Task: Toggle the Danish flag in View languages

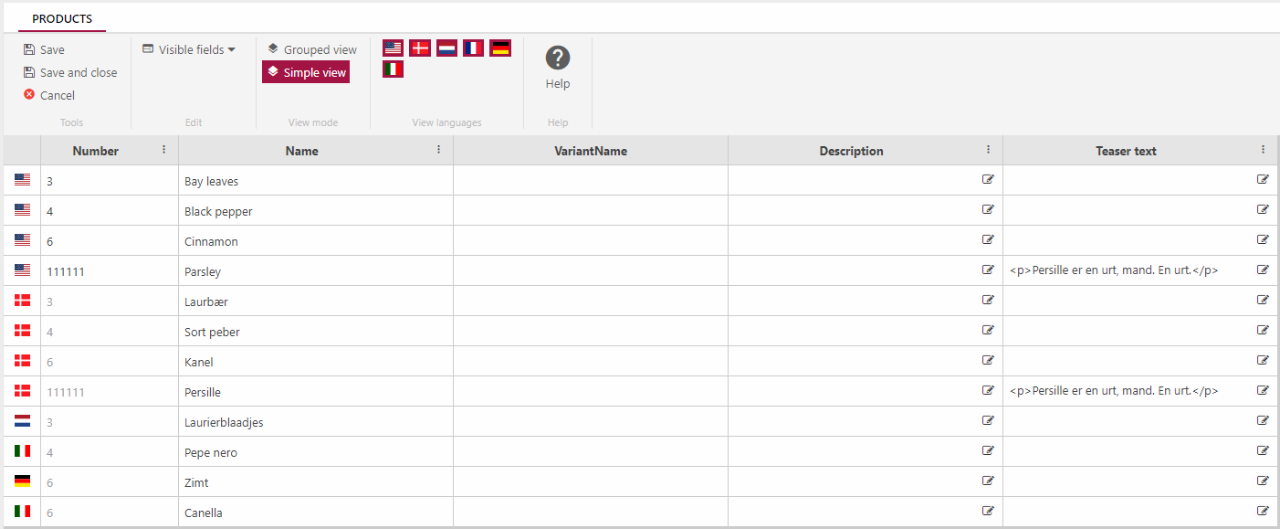Action: (420, 48)
